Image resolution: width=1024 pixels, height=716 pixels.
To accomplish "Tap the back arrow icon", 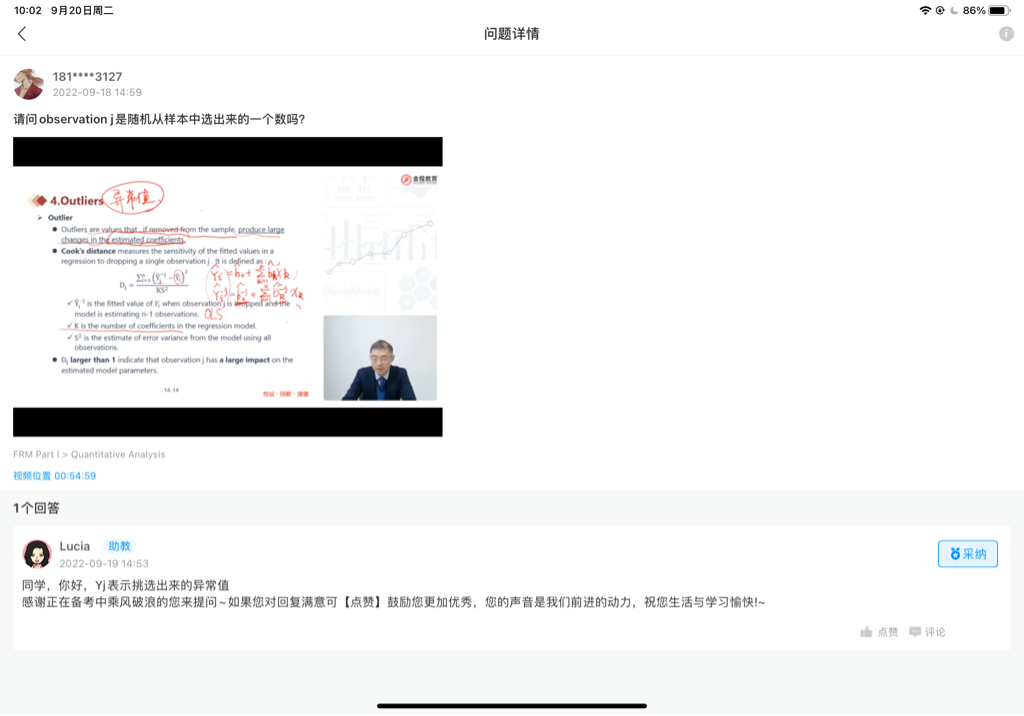I will 22,34.
